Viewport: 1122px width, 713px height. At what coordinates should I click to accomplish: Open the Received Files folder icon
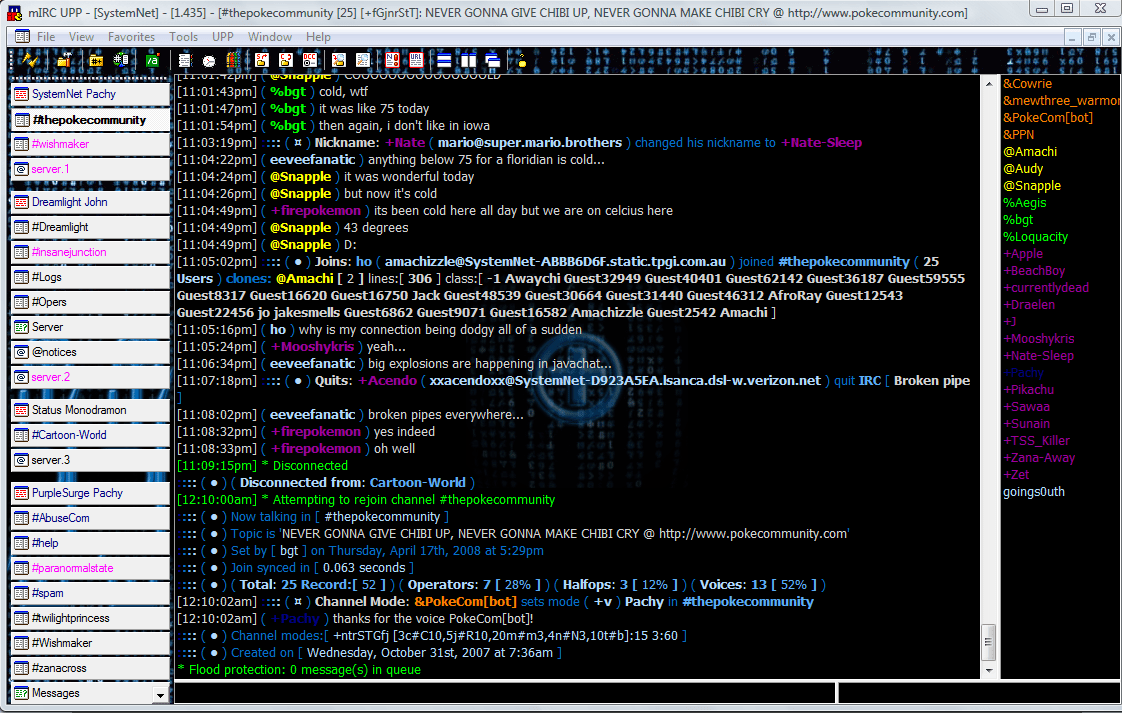338,61
